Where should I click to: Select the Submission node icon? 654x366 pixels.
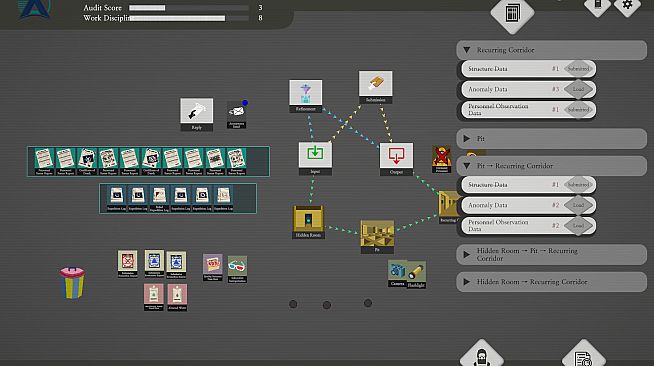pyautogui.click(x=375, y=86)
